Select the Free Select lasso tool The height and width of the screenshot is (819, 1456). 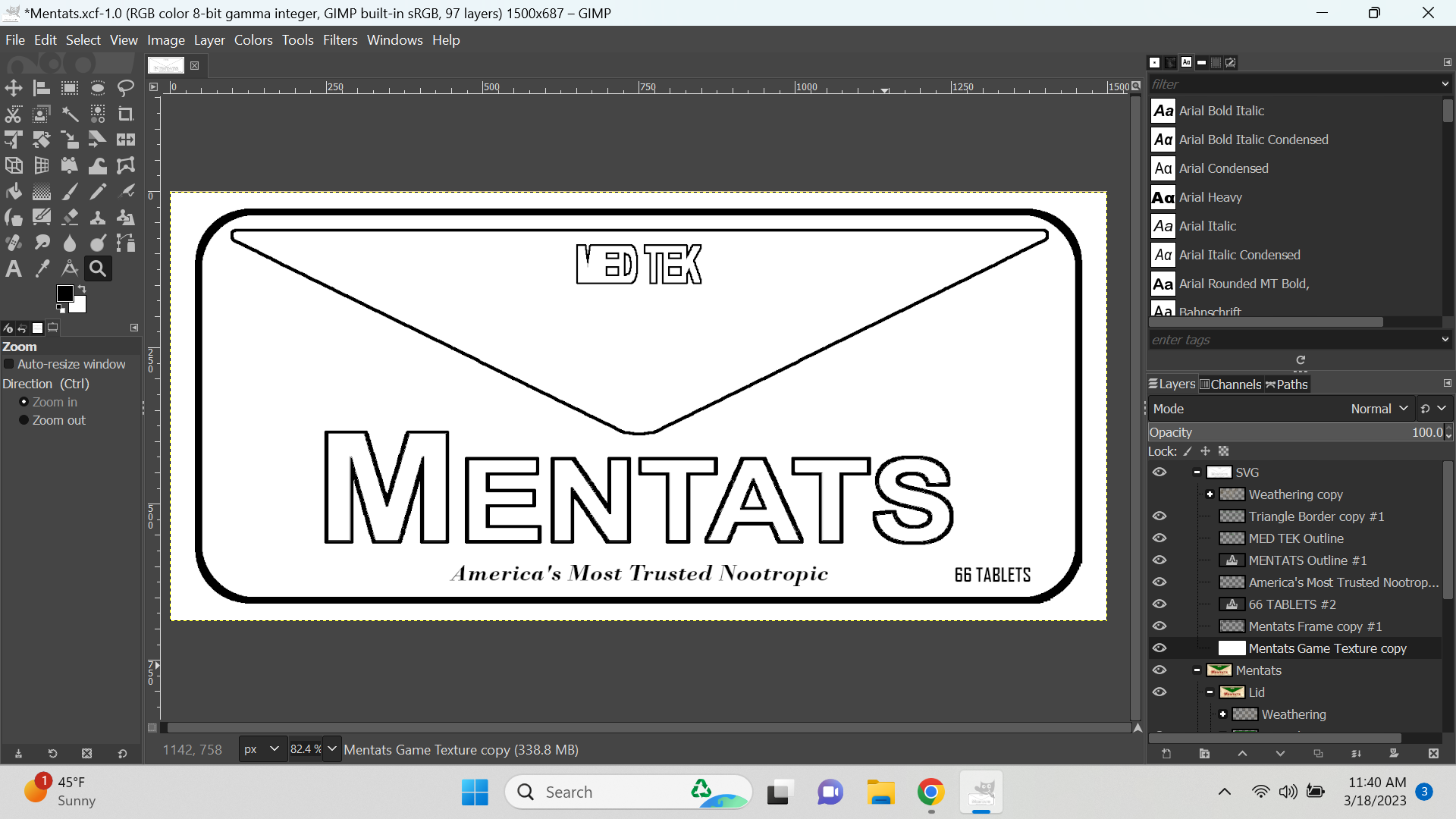(126, 88)
